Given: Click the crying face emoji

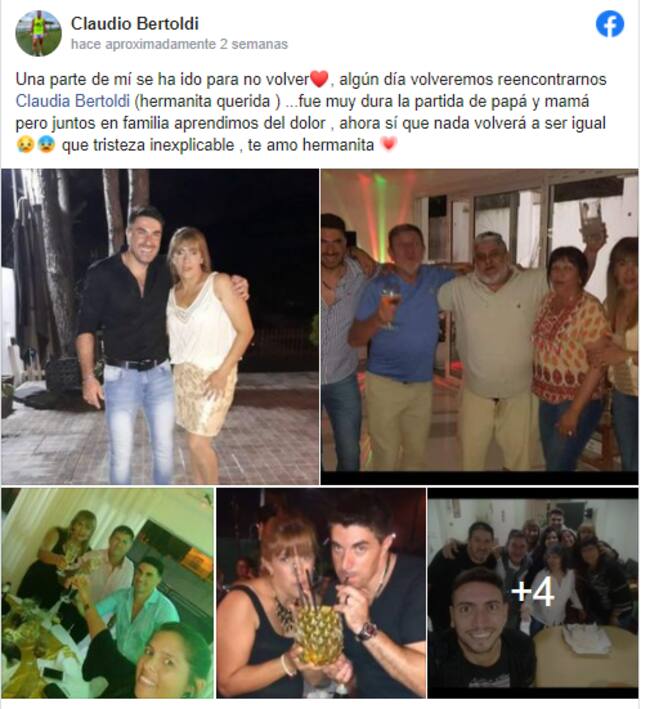Looking at the screenshot, I should click(25, 145).
